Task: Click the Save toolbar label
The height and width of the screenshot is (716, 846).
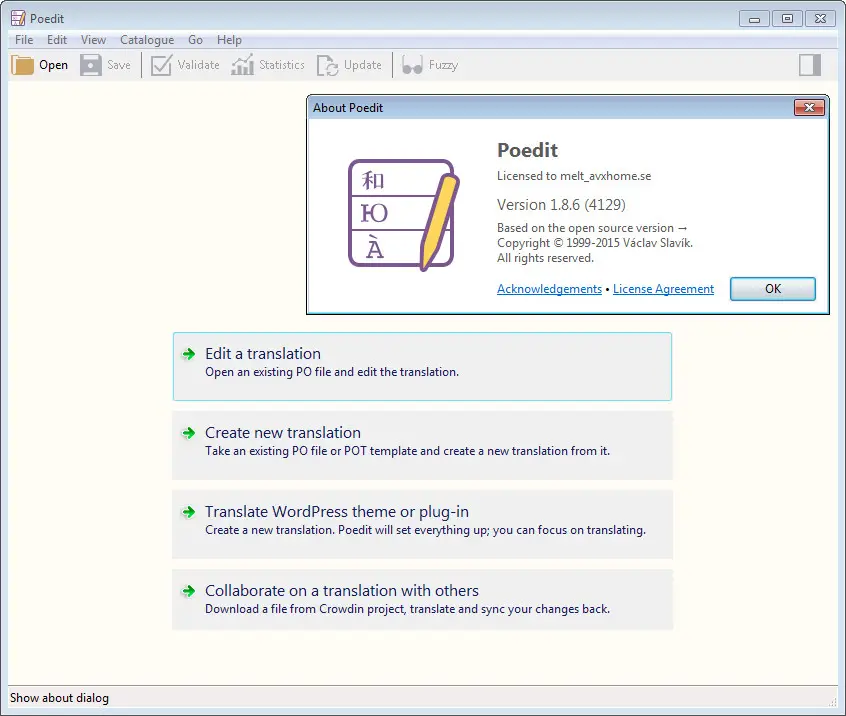Action: 119,65
